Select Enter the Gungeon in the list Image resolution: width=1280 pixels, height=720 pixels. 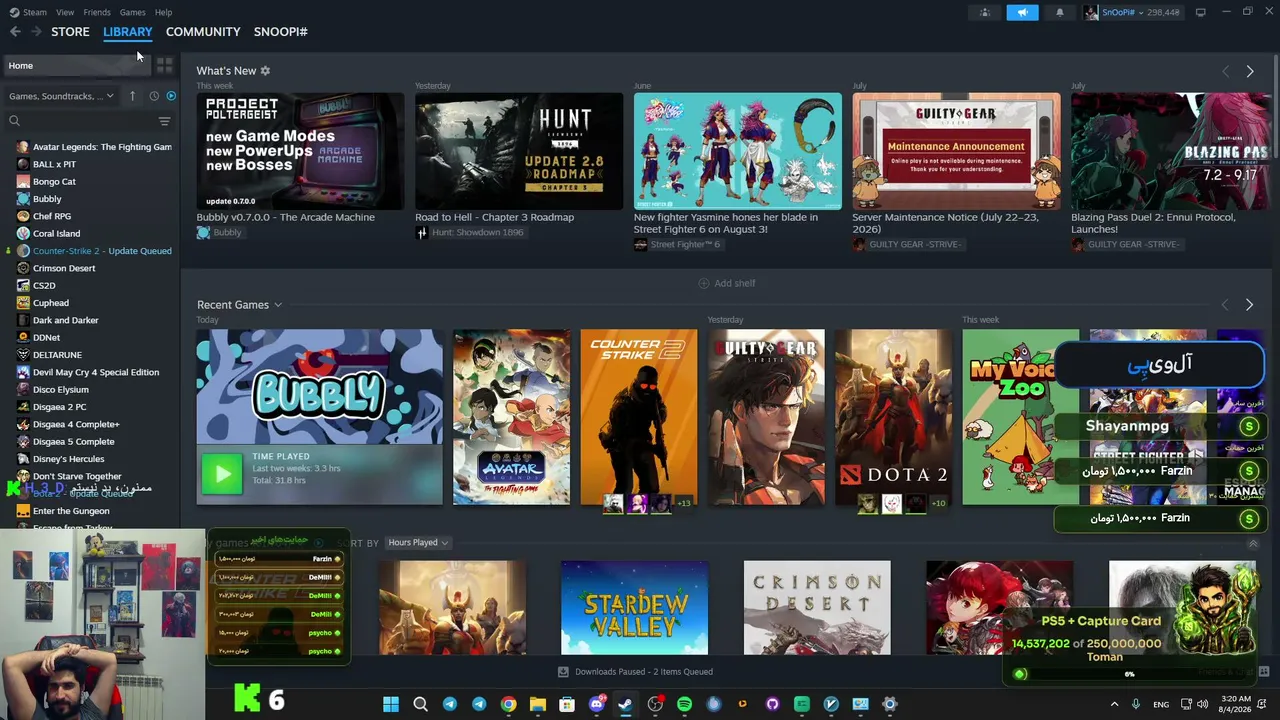pyautogui.click(x=71, y=511)
